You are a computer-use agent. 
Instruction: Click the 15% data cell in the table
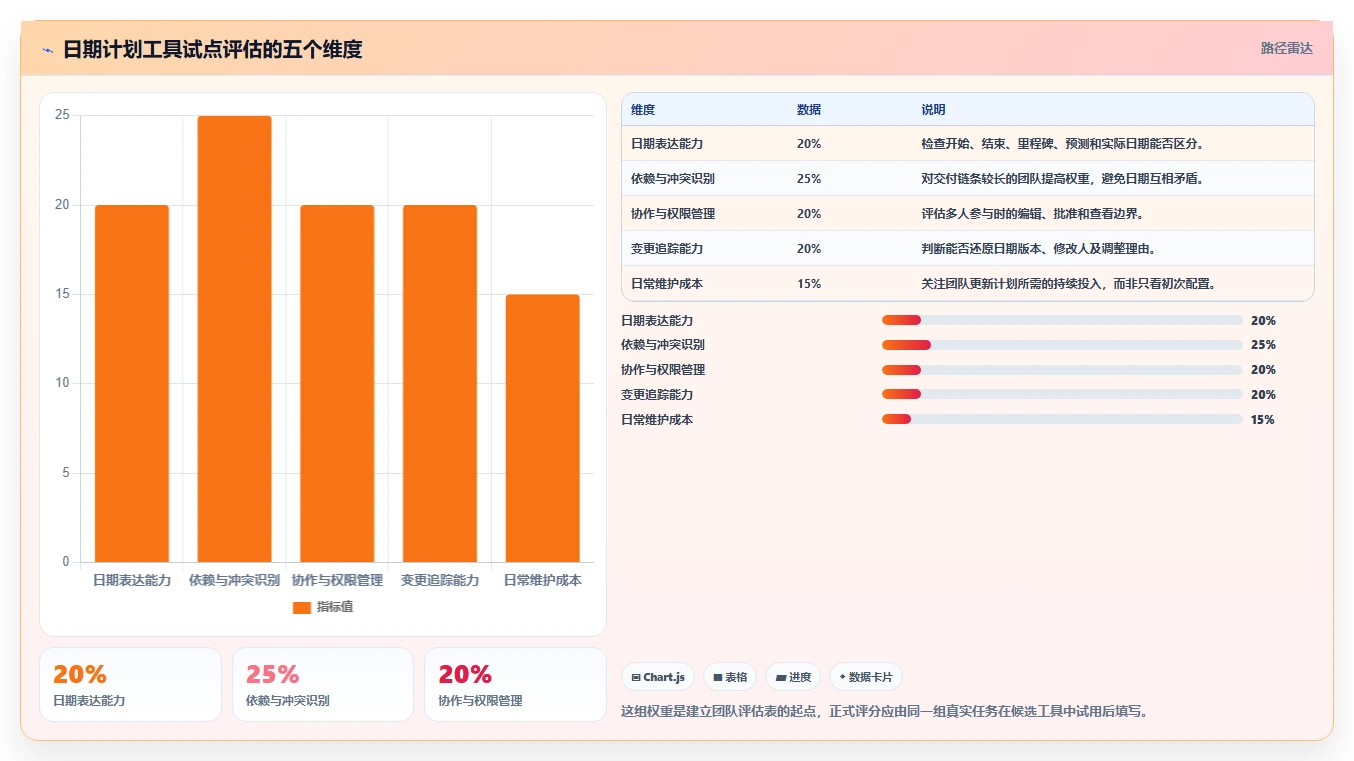[849, 283]
